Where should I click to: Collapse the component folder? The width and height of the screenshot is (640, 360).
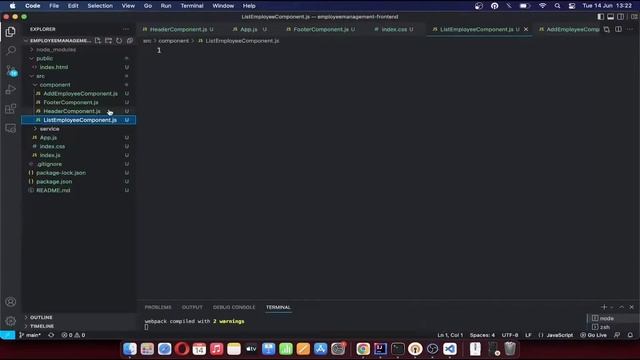click(55, 85)
